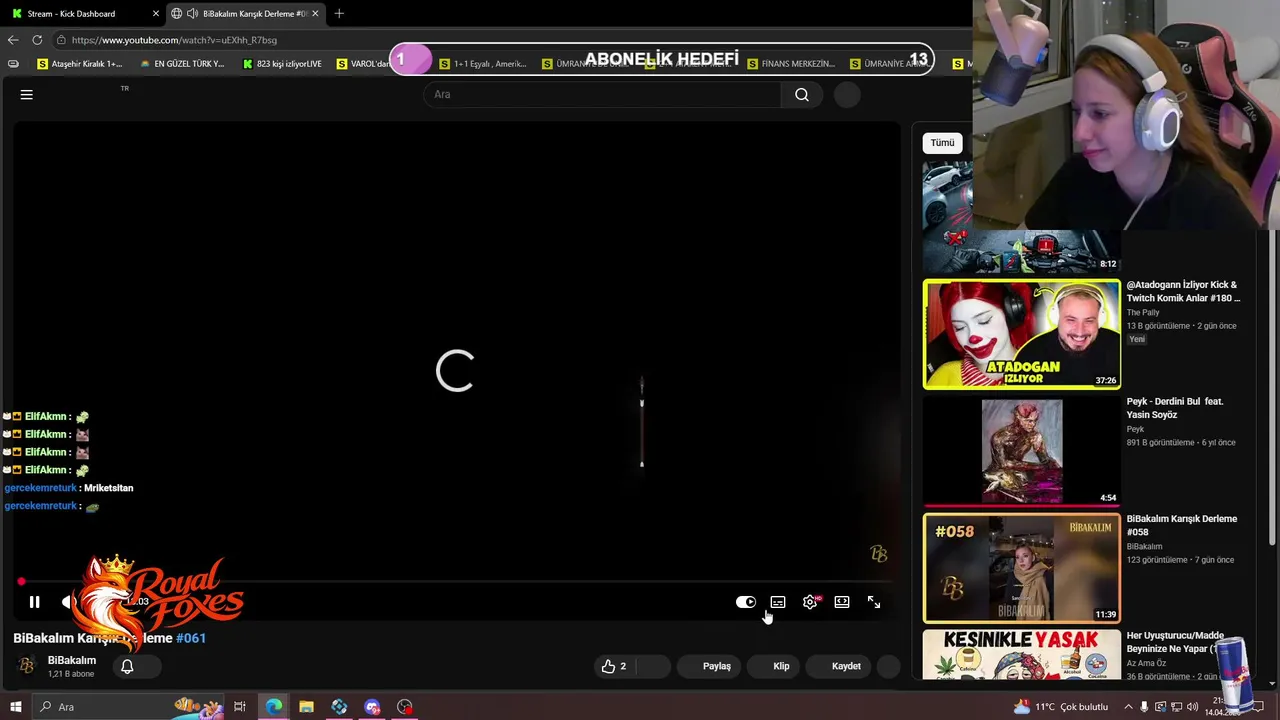The width and height of the screenshot is (1280, 720).
Task: Open the YouTube hamburger guide menu
Action: click(x=27, y=94)
